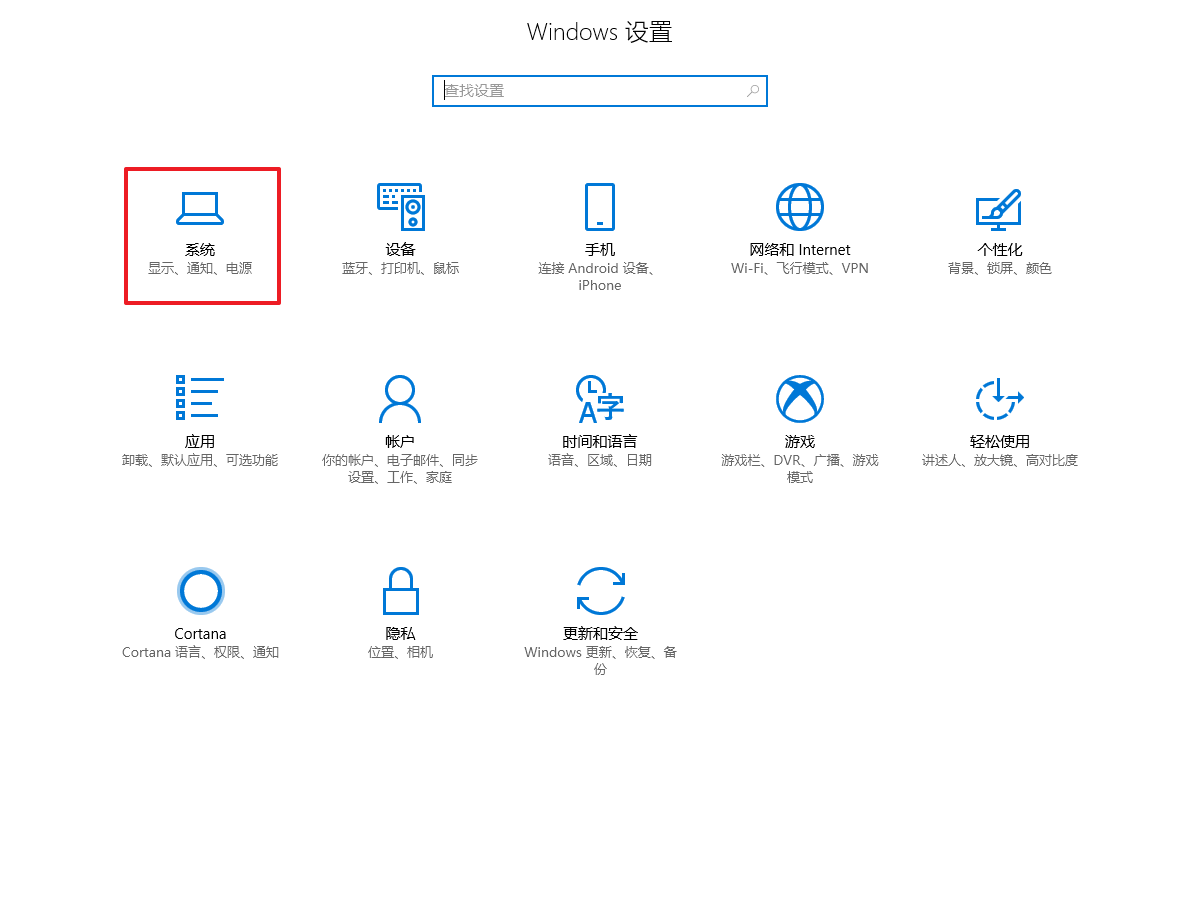
Task: Open the 设备 keyboard and speaker icon
Action: (400, 207)
